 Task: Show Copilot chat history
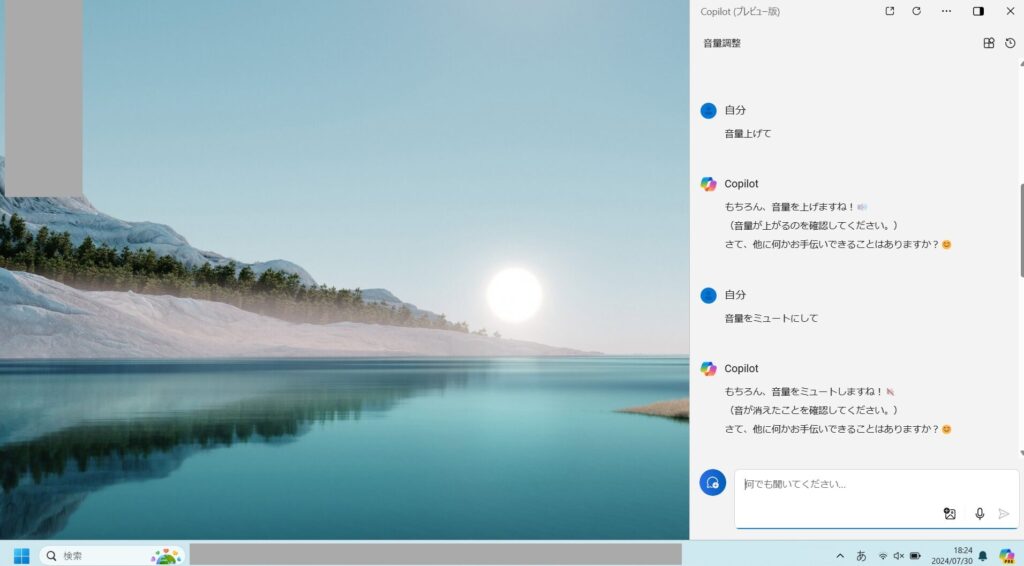tap(1010, 43)
